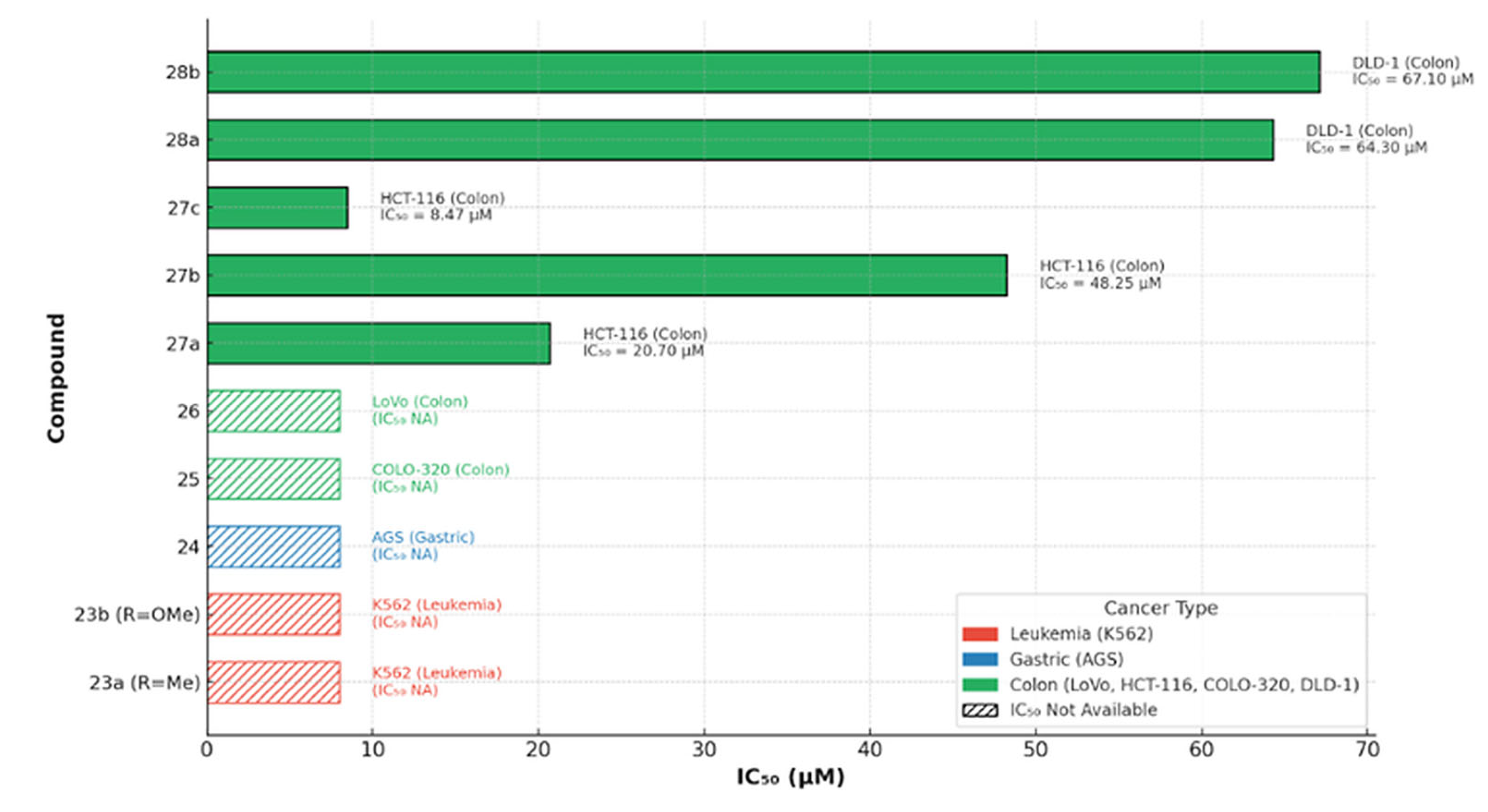Click the green Colon legend swatch
The width and height of the screenshot is (1488, 812).
pos(980,685)
